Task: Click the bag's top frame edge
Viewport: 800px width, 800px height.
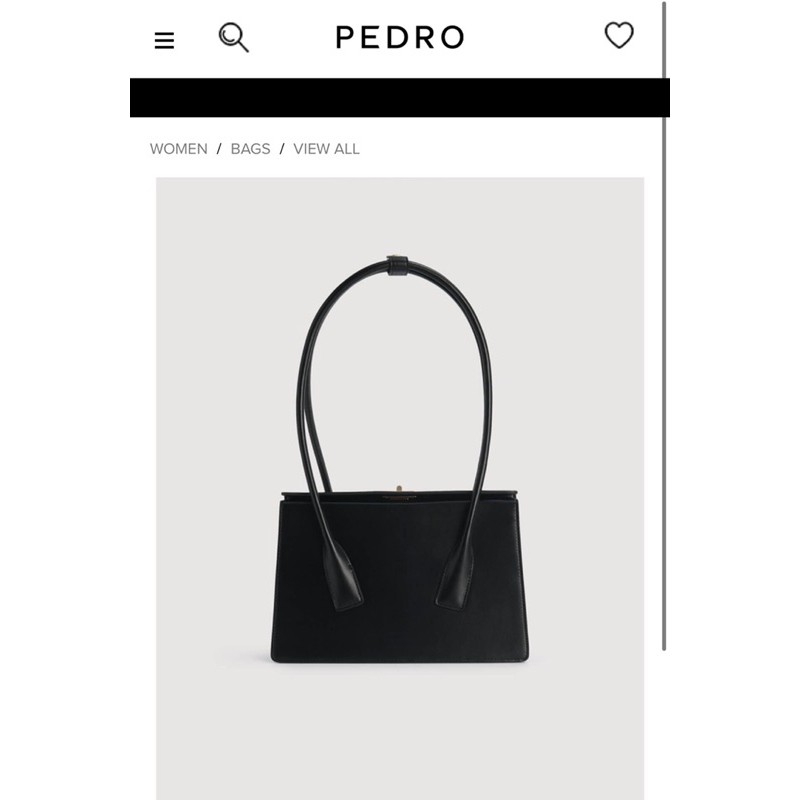Action: [400, 495]
